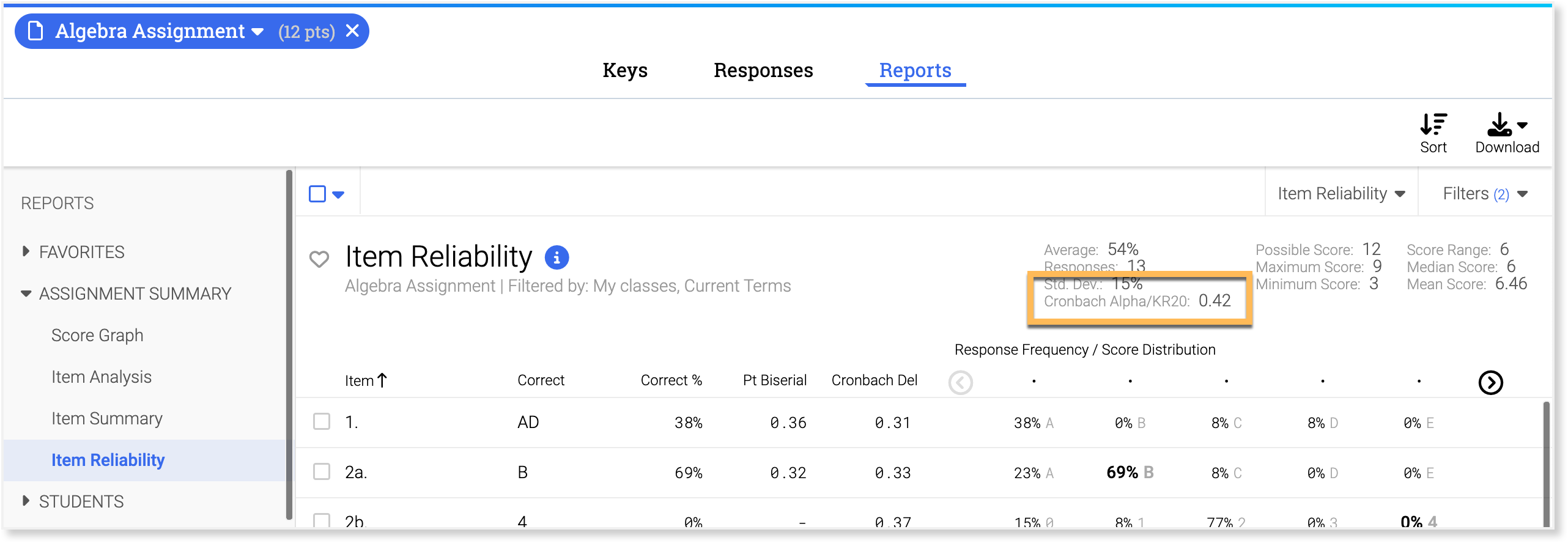Image resolution: width=1568 pixels, height=543 pixels.
Task: Switch to the Responses tab
Action: point(763,70)
